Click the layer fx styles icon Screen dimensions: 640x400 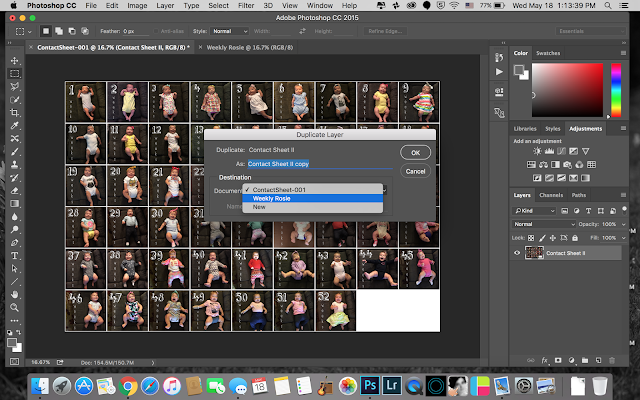pyautogui.click(x=544, y=360)
